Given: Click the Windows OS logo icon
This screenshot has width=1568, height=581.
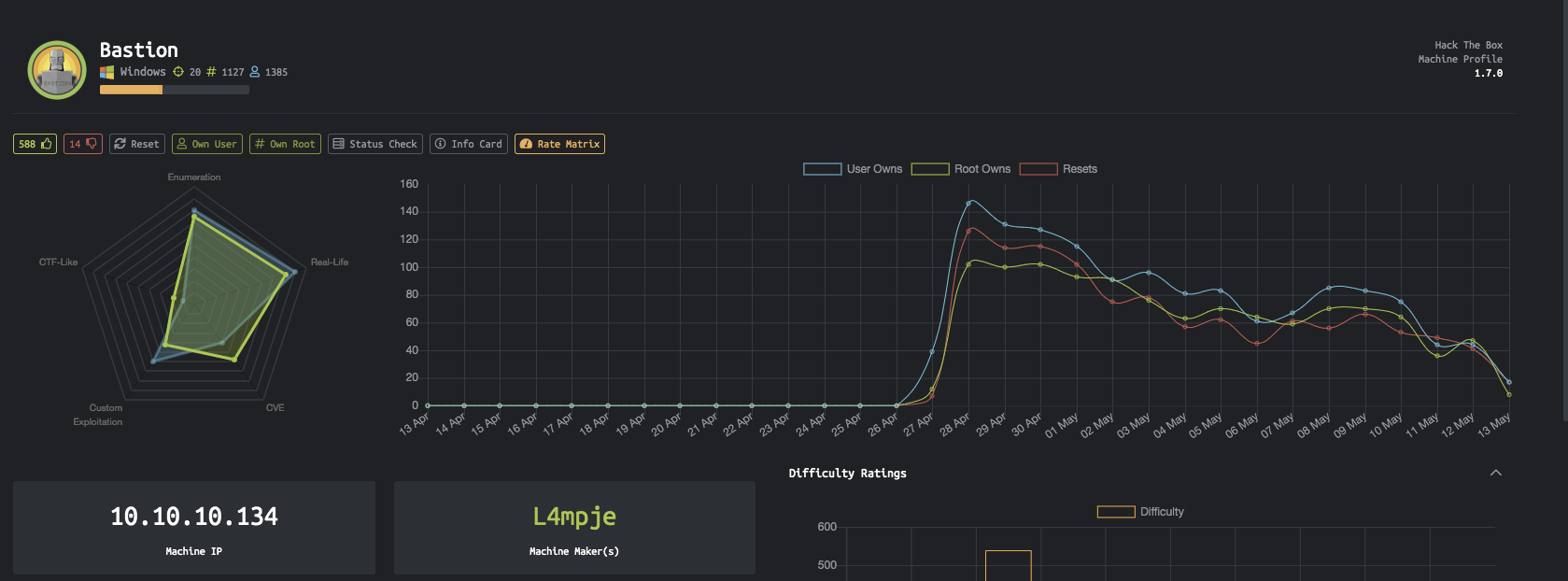Looking at the screenshot, I should click(107, 72).
